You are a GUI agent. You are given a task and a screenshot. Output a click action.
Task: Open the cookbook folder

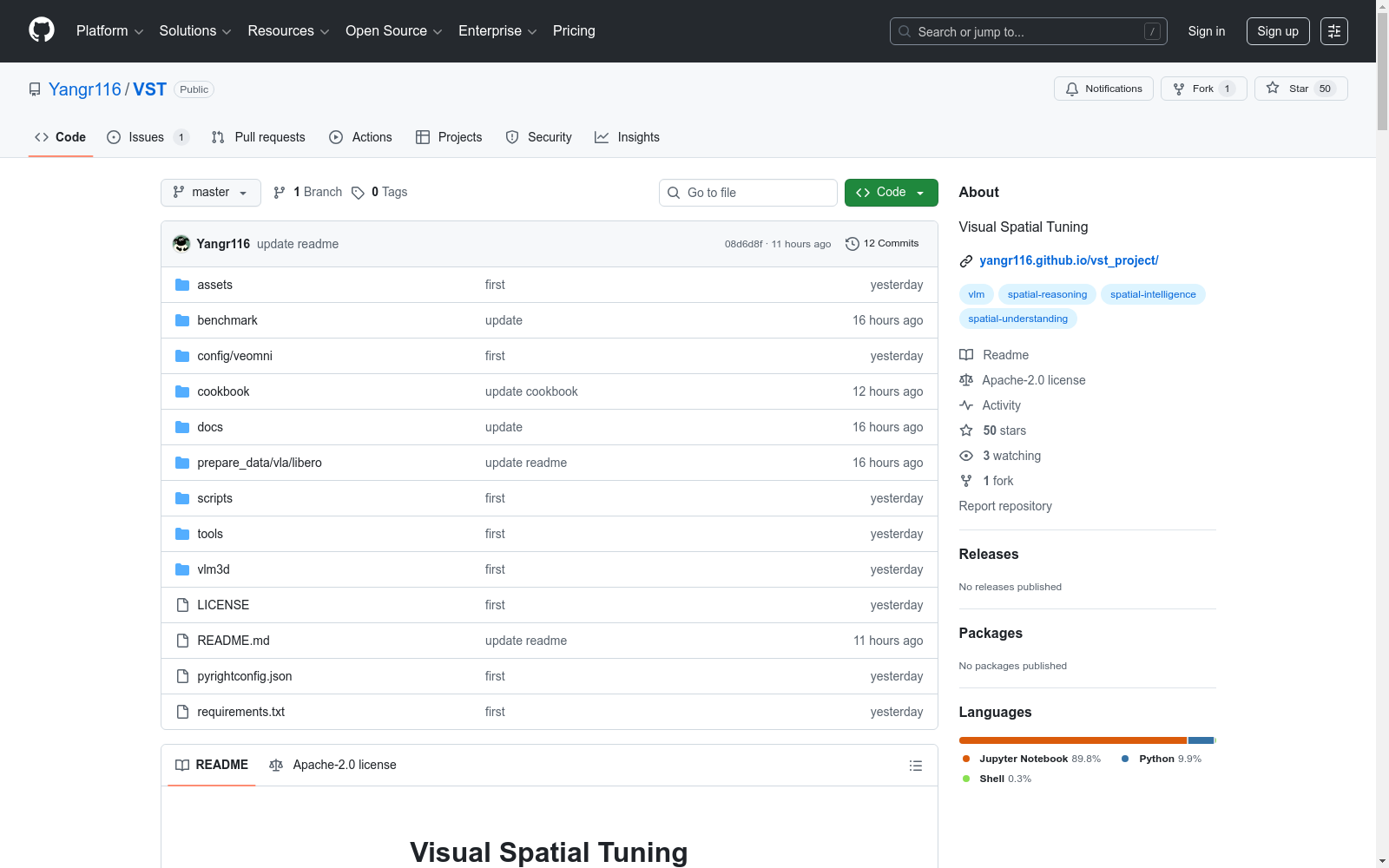(223, 391)
